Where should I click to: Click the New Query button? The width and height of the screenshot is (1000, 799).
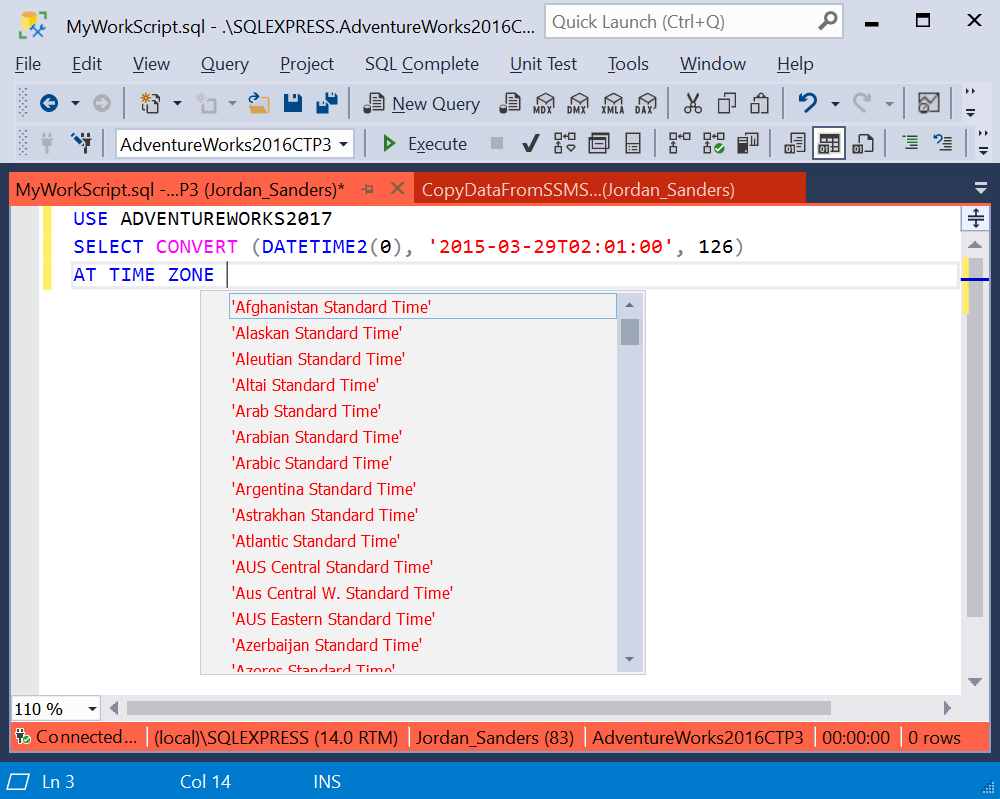[422, 103]
